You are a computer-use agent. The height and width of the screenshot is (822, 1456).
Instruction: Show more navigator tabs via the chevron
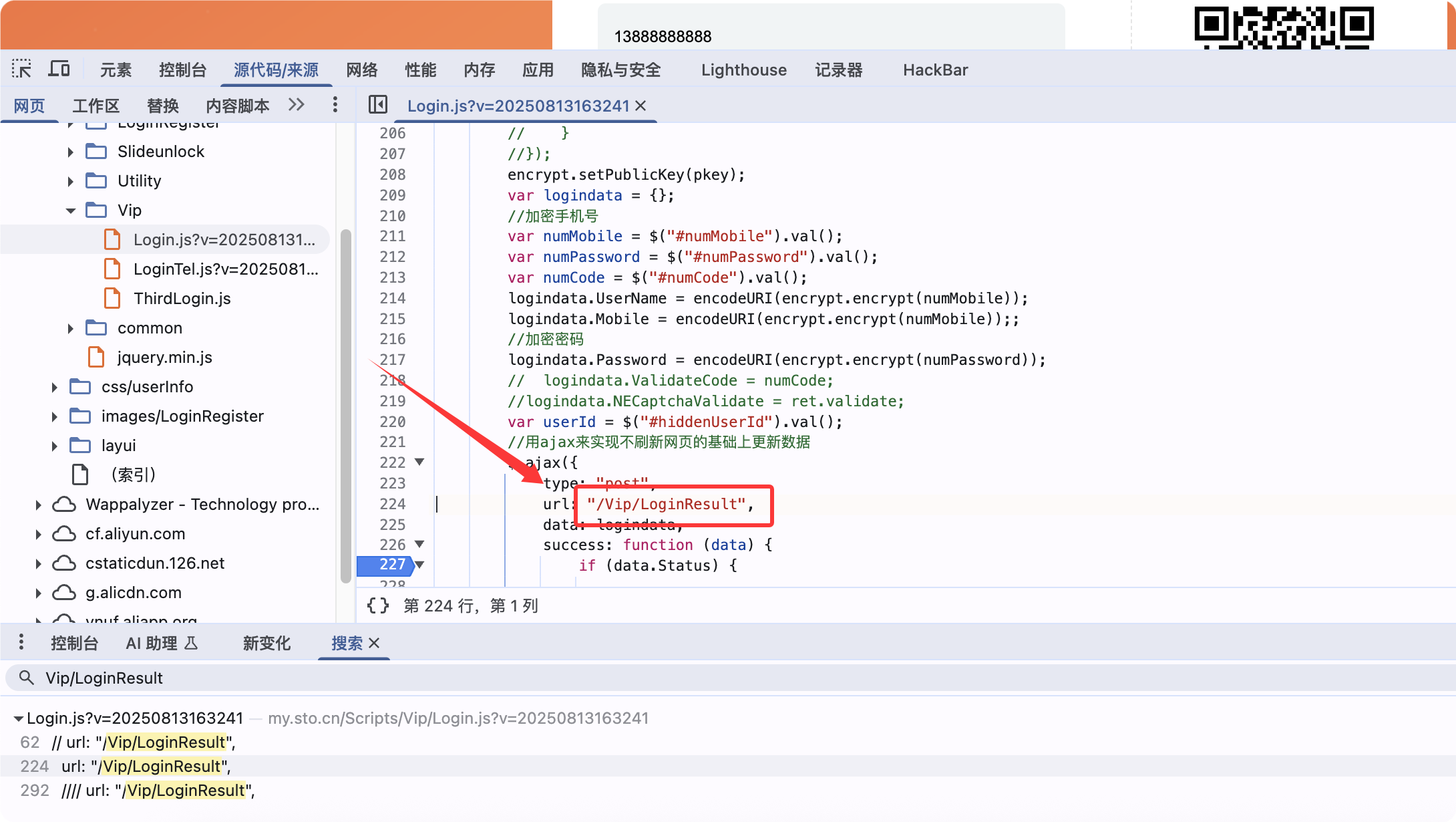coord(297,105)
